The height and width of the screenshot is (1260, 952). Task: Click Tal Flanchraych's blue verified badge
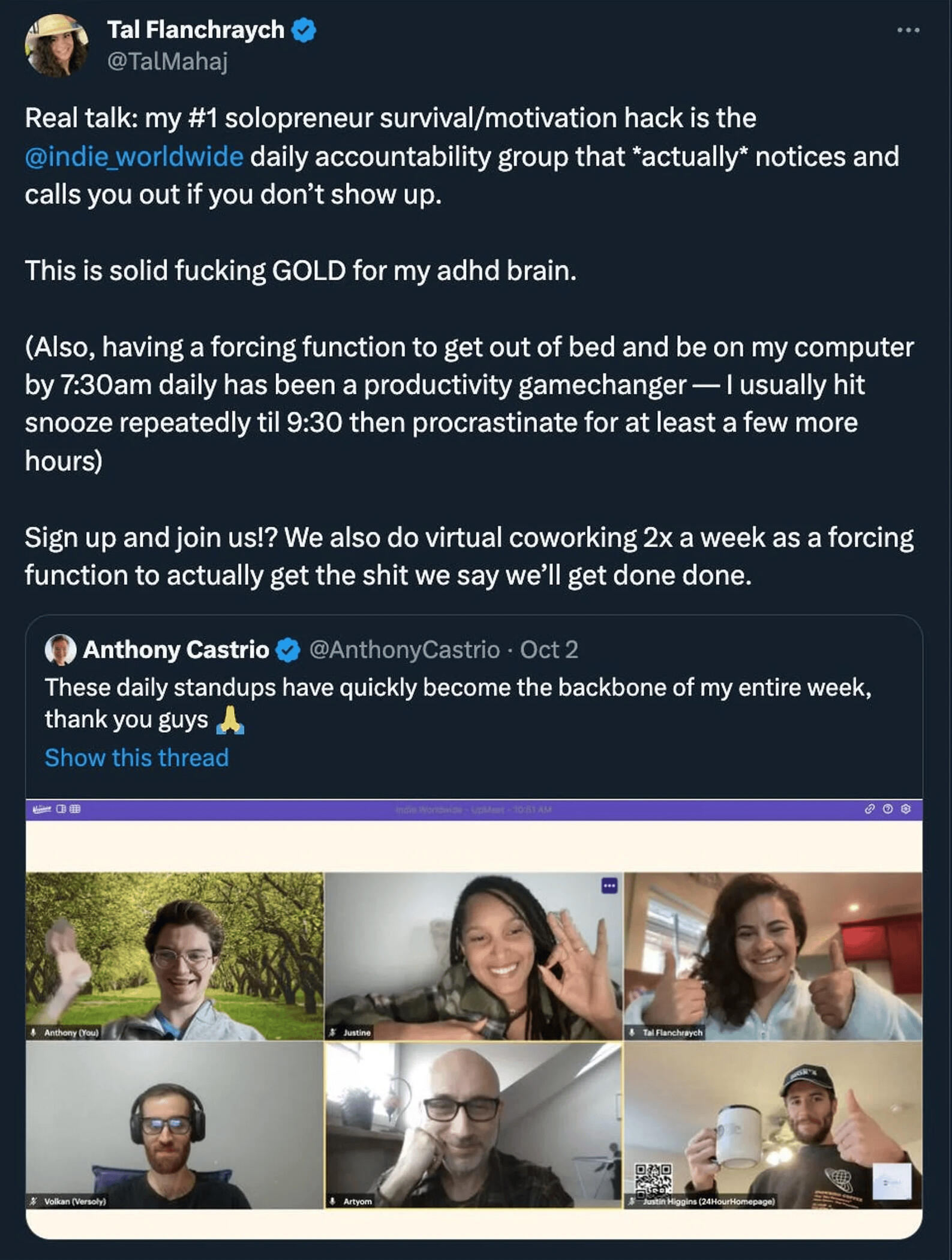tap(304, 29)
